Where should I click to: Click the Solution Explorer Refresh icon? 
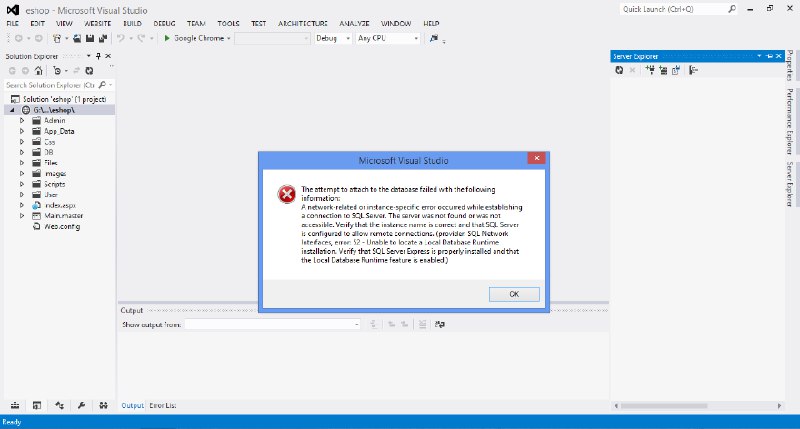pos(89,71)
